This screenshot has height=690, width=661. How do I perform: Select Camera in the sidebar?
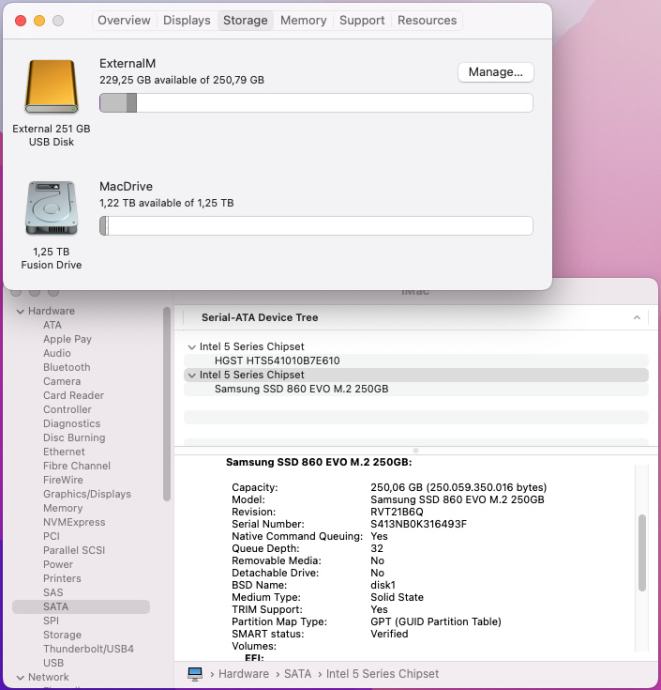click(x=62, y=381)
